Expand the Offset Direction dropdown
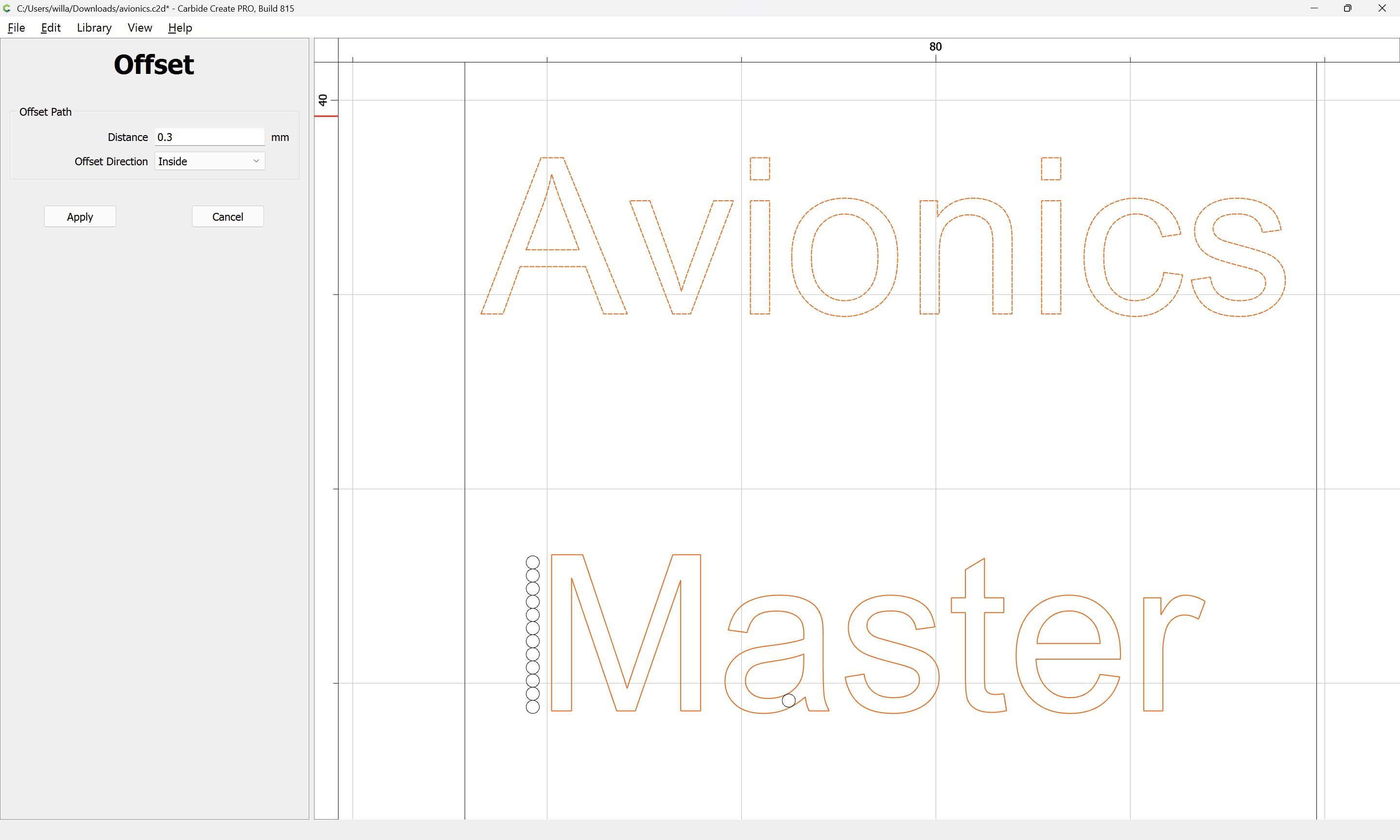Screen dimensions: 1400x840 pyautogui.click(x=210, y=161)
